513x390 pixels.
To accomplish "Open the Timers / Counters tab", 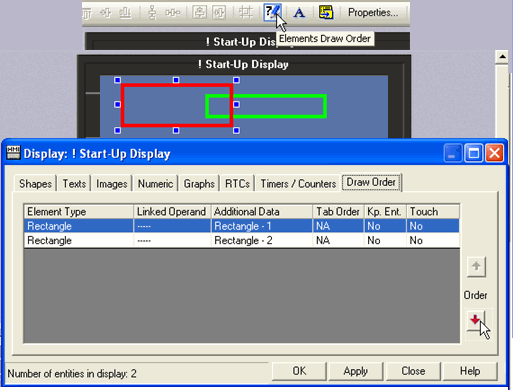I will pyautogui.click(x=298, y=184).
